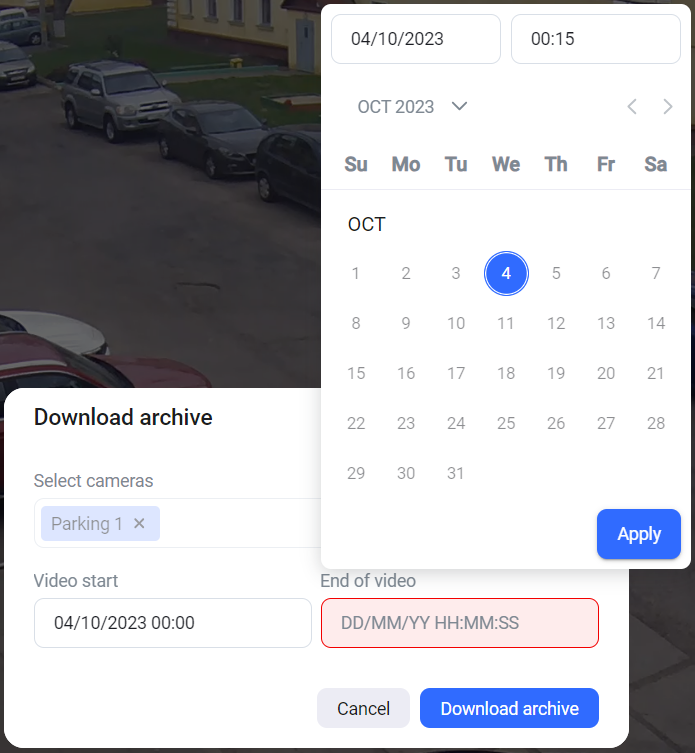Choose October 27 in the calendar
The image size is (695, 753).
(606, 423)
